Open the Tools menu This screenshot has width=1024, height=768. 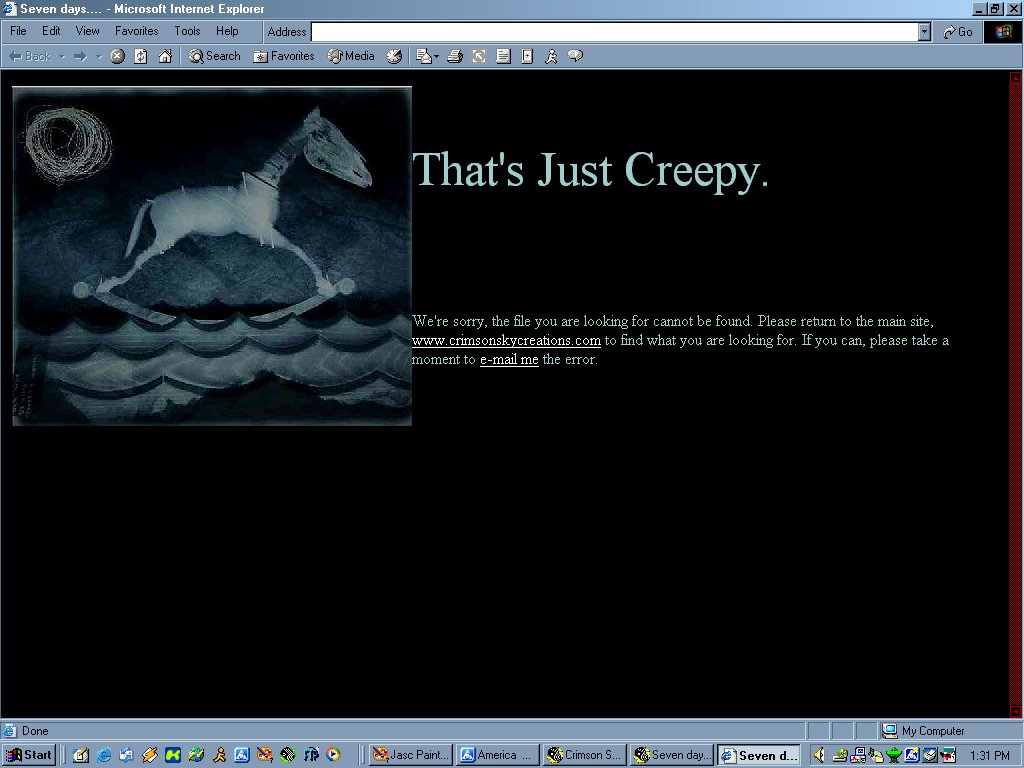click(187, 31)
